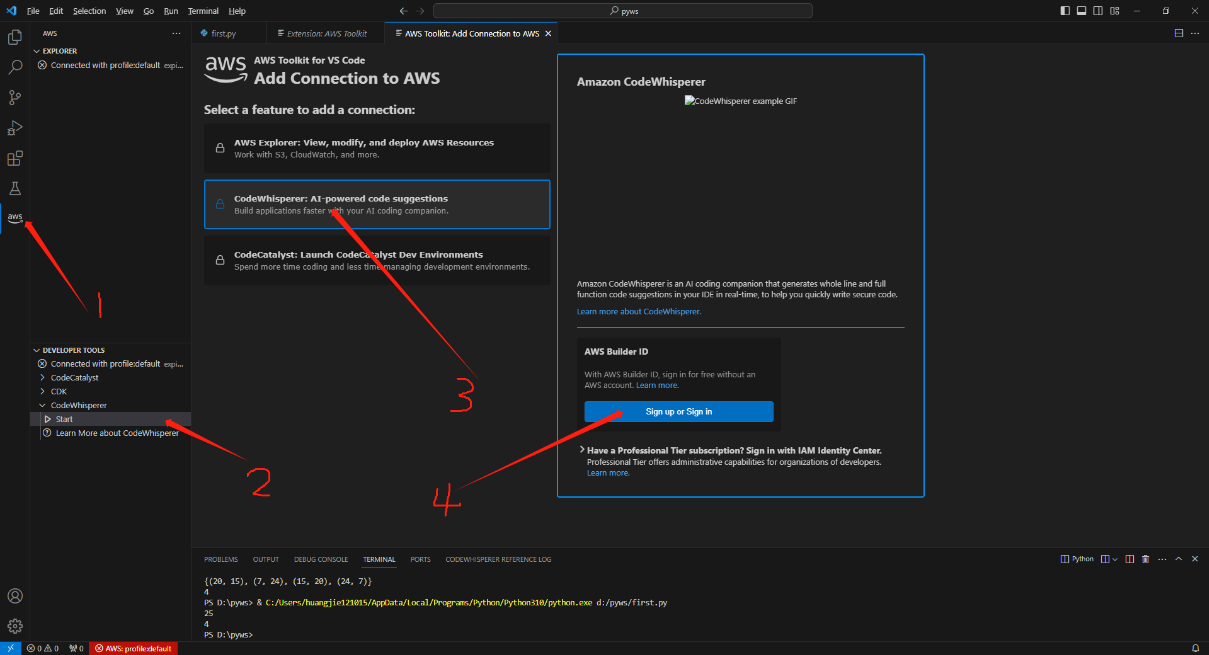Click Start under CodeWhisperer
Image resolution: width=1209 pixels, height=655 pixels.
click(110, 419)
